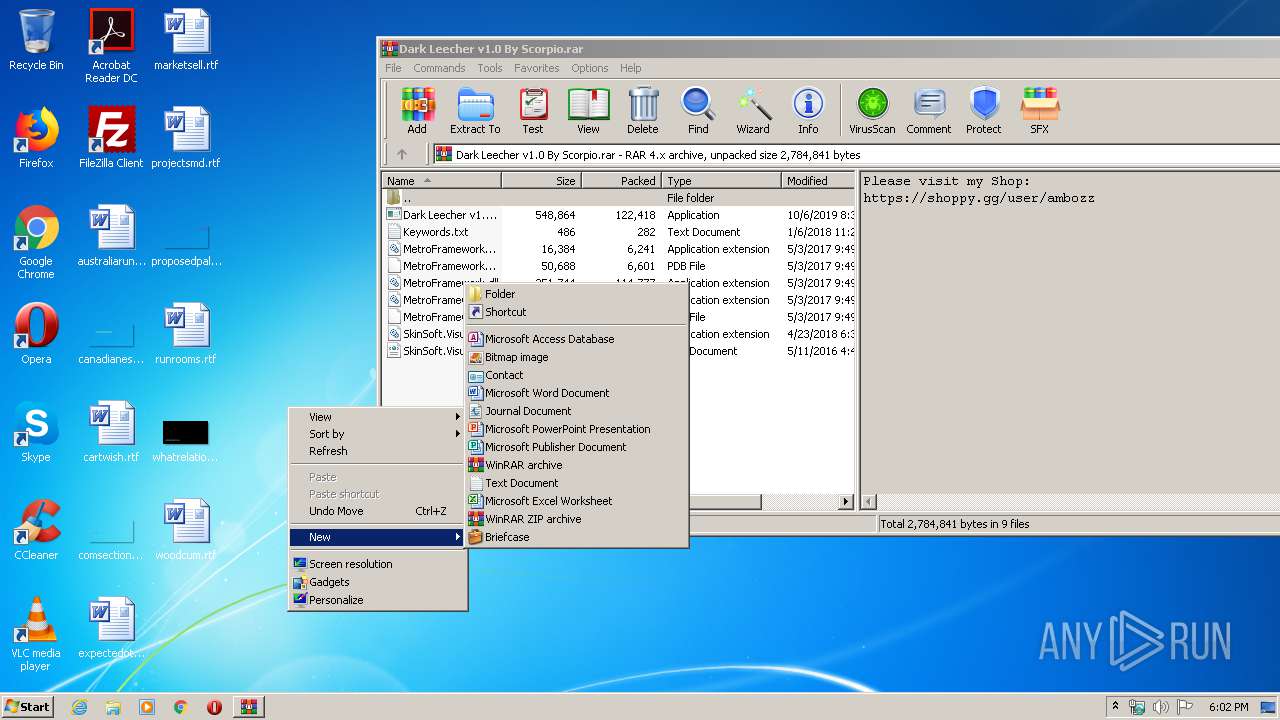Create a new Briefcase
1280x720 pixels.
click(x=577, y=537)
